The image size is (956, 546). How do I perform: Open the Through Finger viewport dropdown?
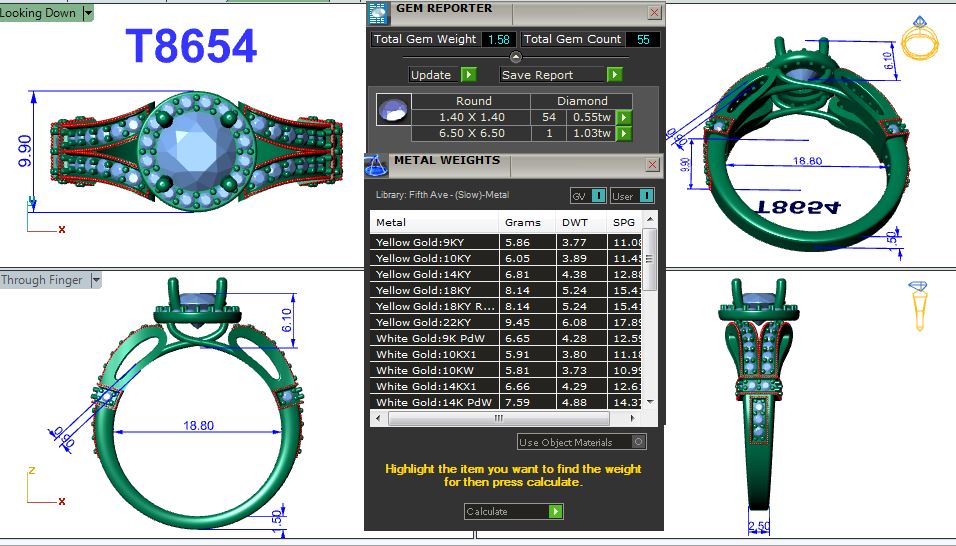96,281
